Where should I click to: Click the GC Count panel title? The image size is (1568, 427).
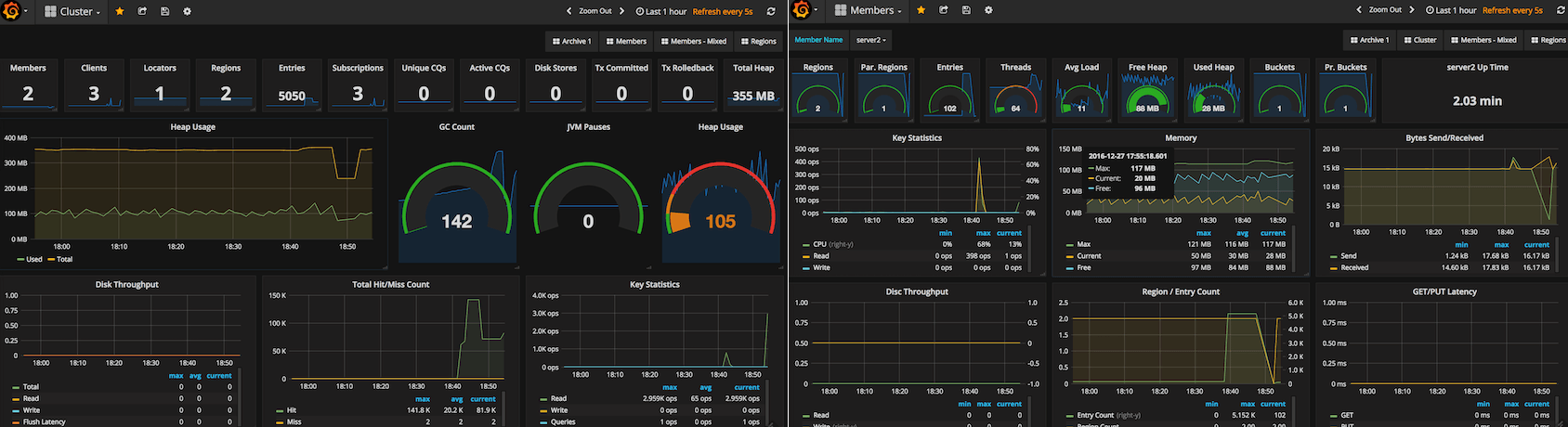pyautogui.click(x=456, y=127)
